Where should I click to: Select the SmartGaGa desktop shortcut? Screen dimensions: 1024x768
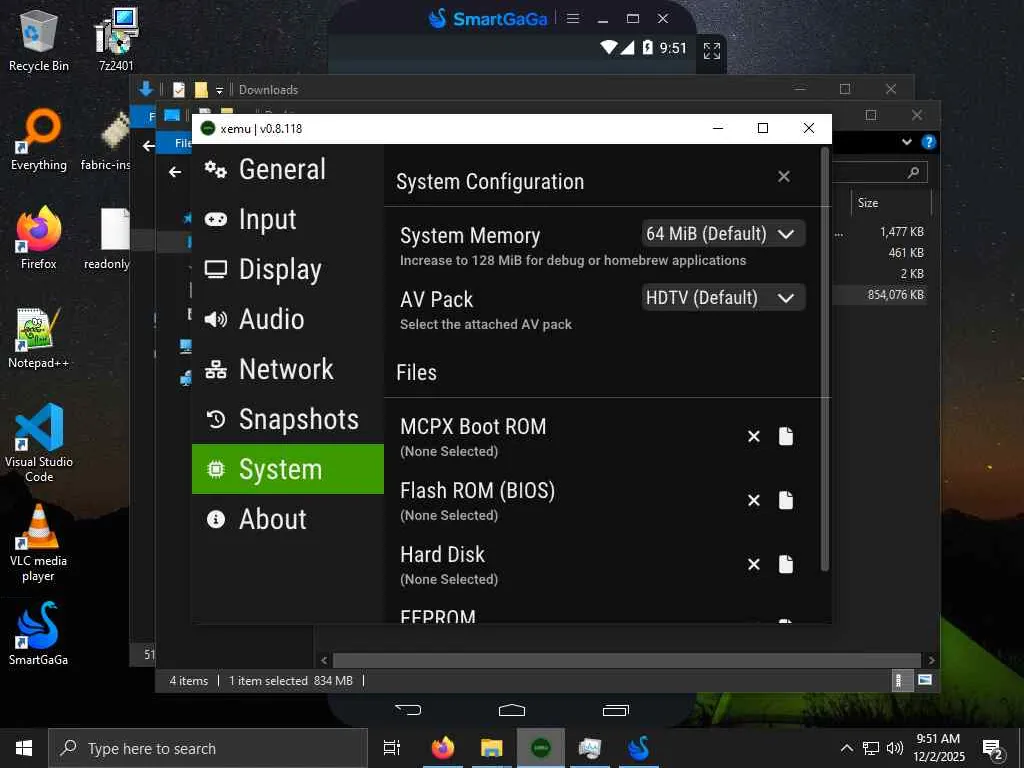point(39,633)
